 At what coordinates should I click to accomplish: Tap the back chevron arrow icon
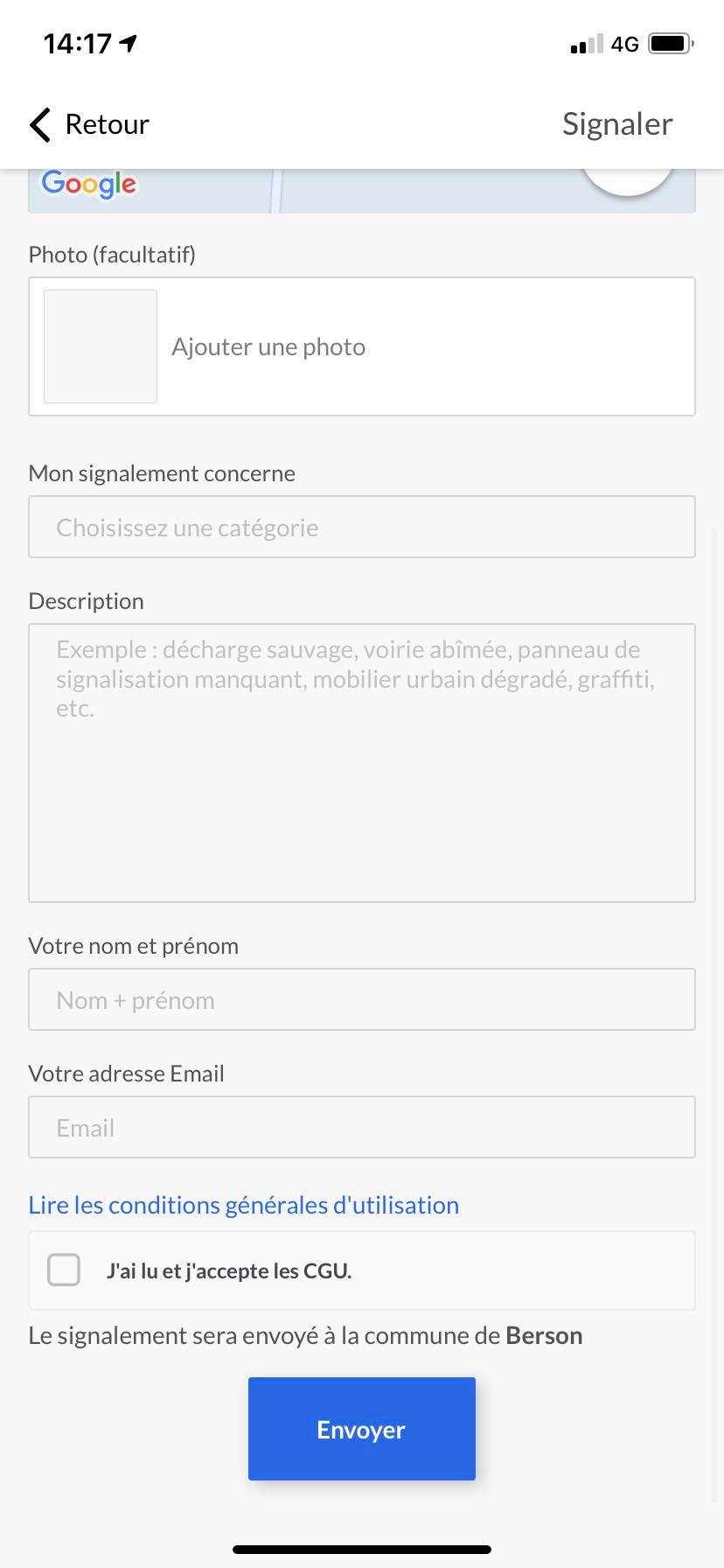coord(40,124)
